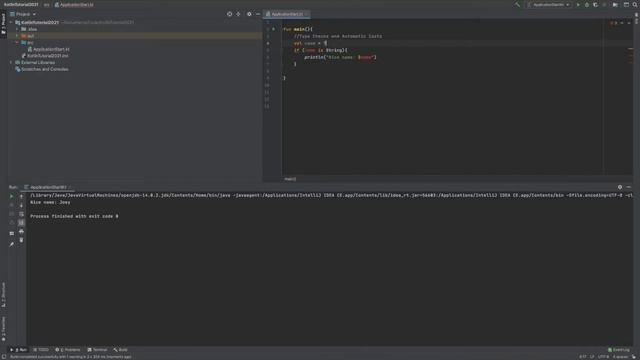Click the restore layout icon in Run panel
Image resolution: width=640 pixels, height=360 pixels.
pyautogui.click(x=11, y=233)
